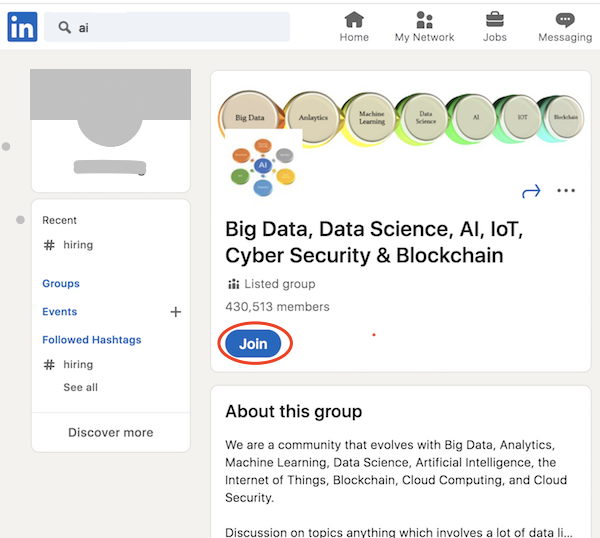Expand sidebar with Discover more
Image resolution: width=600 pixels, height=538 pixels.
(x=111, y=433)
